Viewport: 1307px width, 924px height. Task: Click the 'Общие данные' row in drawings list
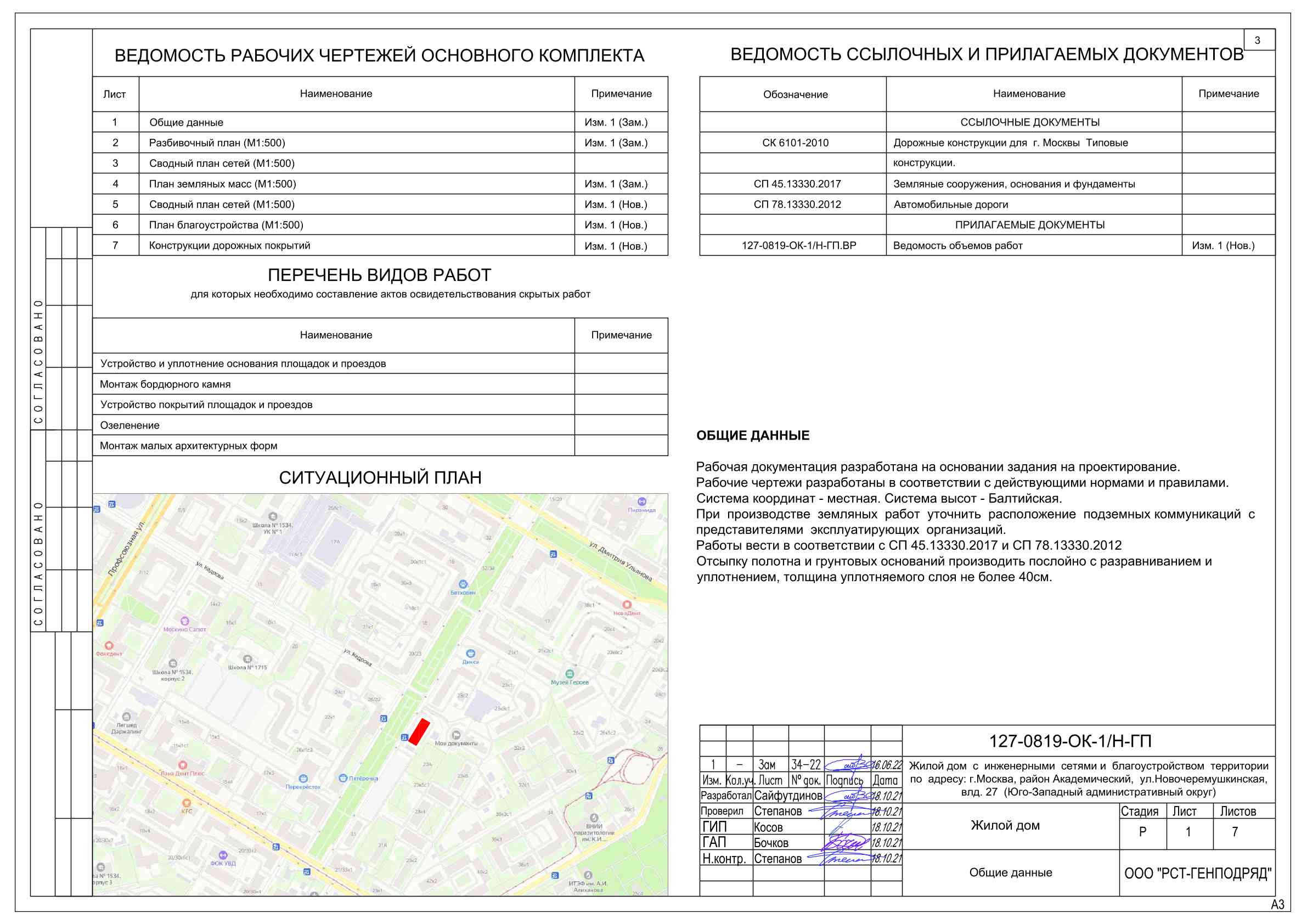point(186,122)
